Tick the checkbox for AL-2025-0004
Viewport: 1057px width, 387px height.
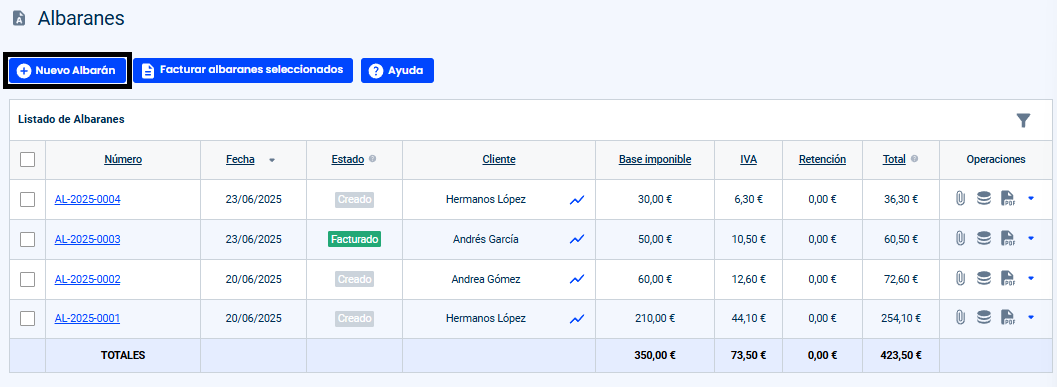28,200
